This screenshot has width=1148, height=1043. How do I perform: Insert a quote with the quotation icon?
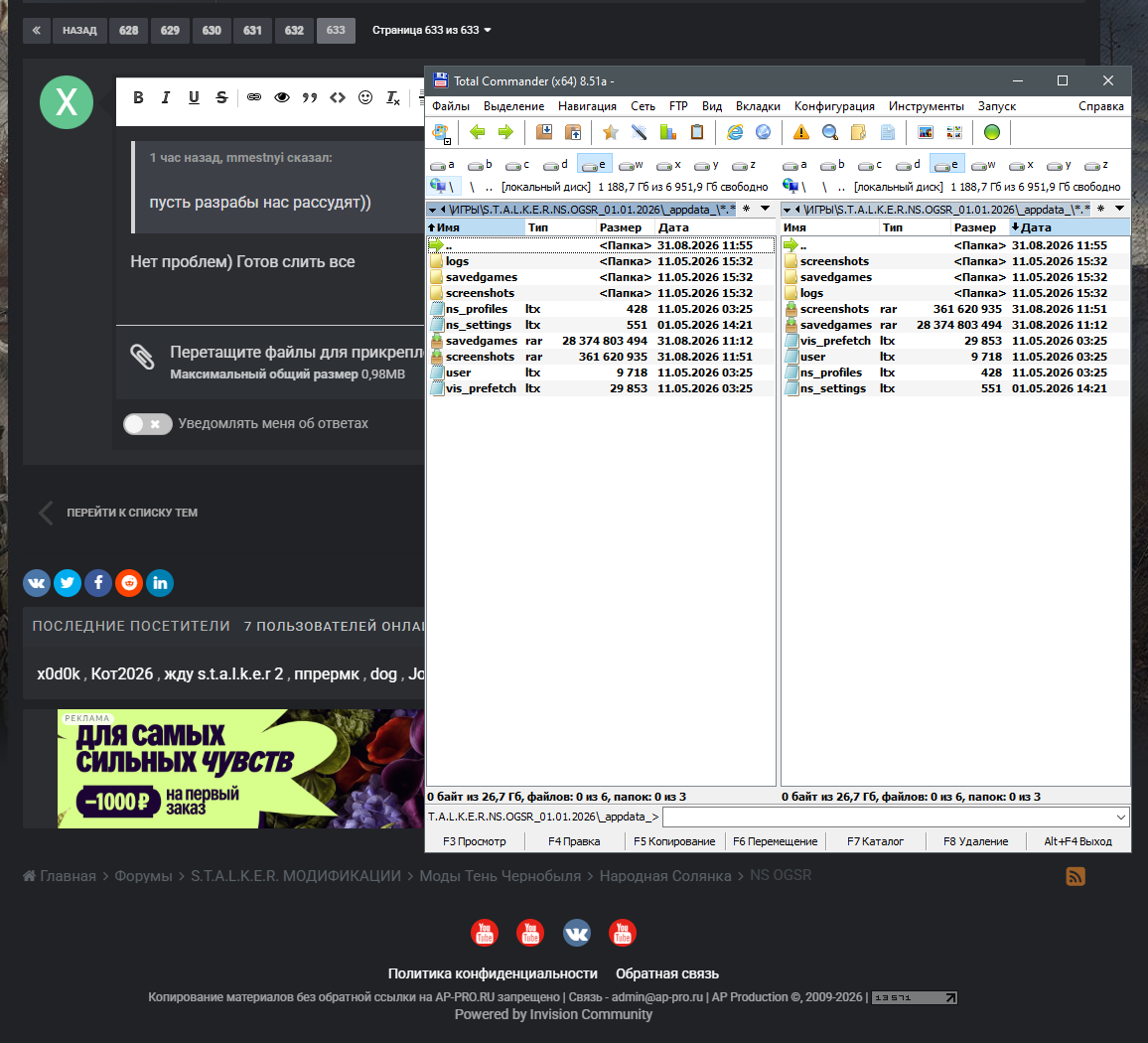(x=310, y=97)
